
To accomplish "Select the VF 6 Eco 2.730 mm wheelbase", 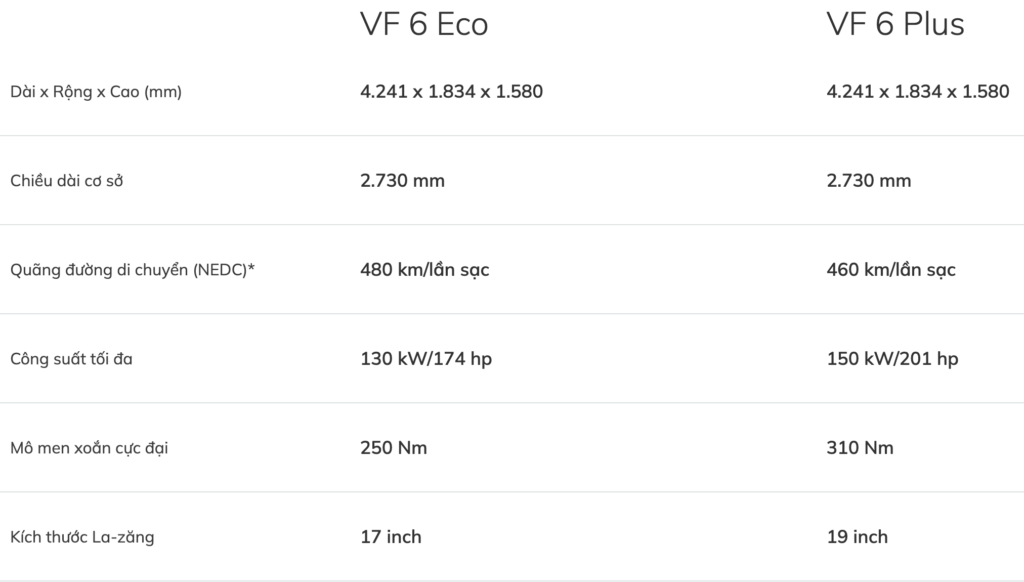I will [x=402, y=181].
